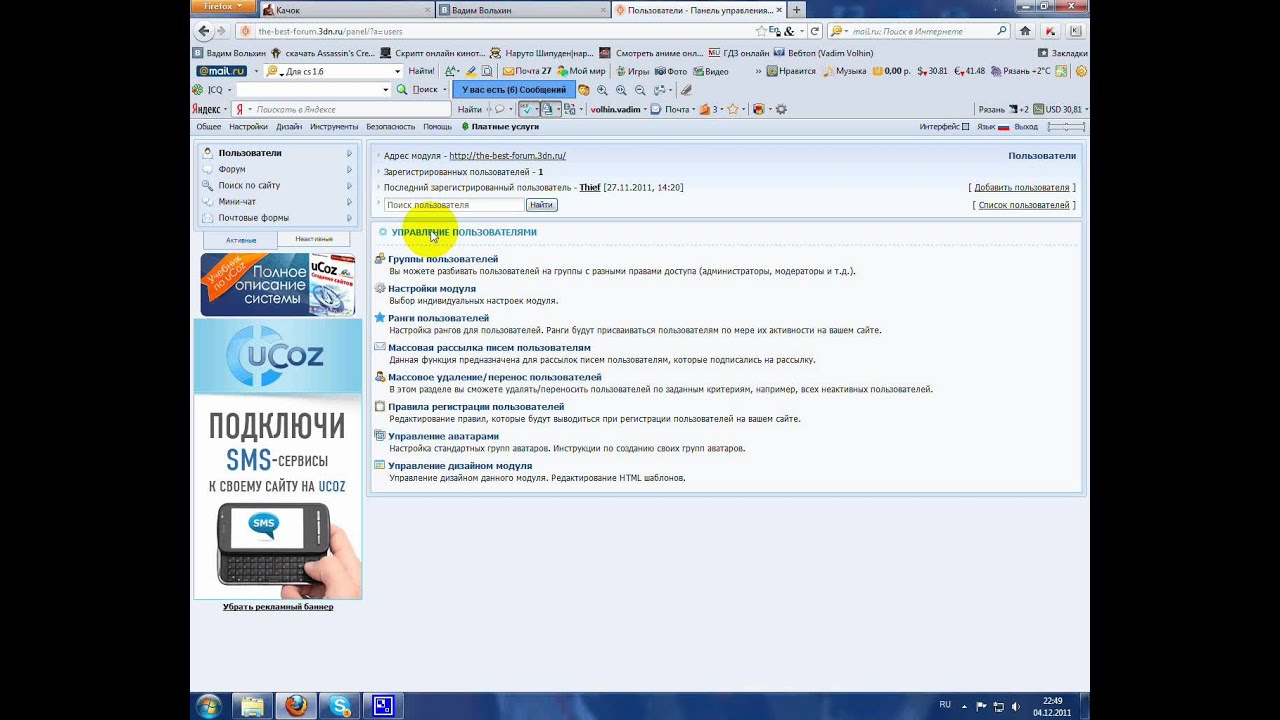Expand the Пользователи sidebar arrow
The width and height of the screenshot is (1280, 720).
(x=349, y=153)
